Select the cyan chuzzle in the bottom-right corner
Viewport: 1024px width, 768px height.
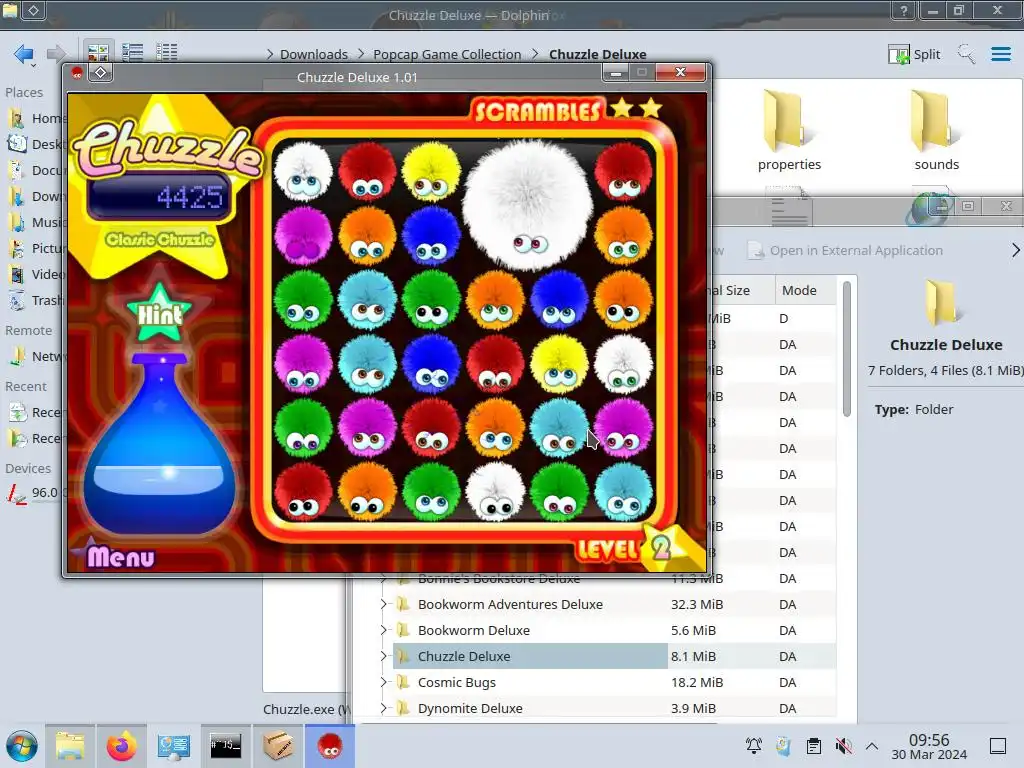623,491
